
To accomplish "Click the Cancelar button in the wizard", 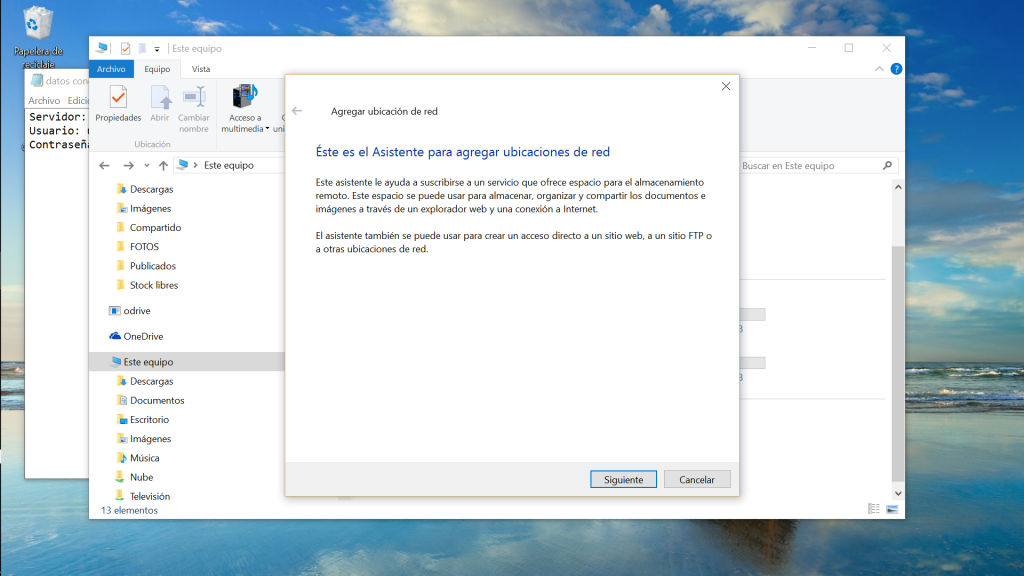I will point(697,480).
